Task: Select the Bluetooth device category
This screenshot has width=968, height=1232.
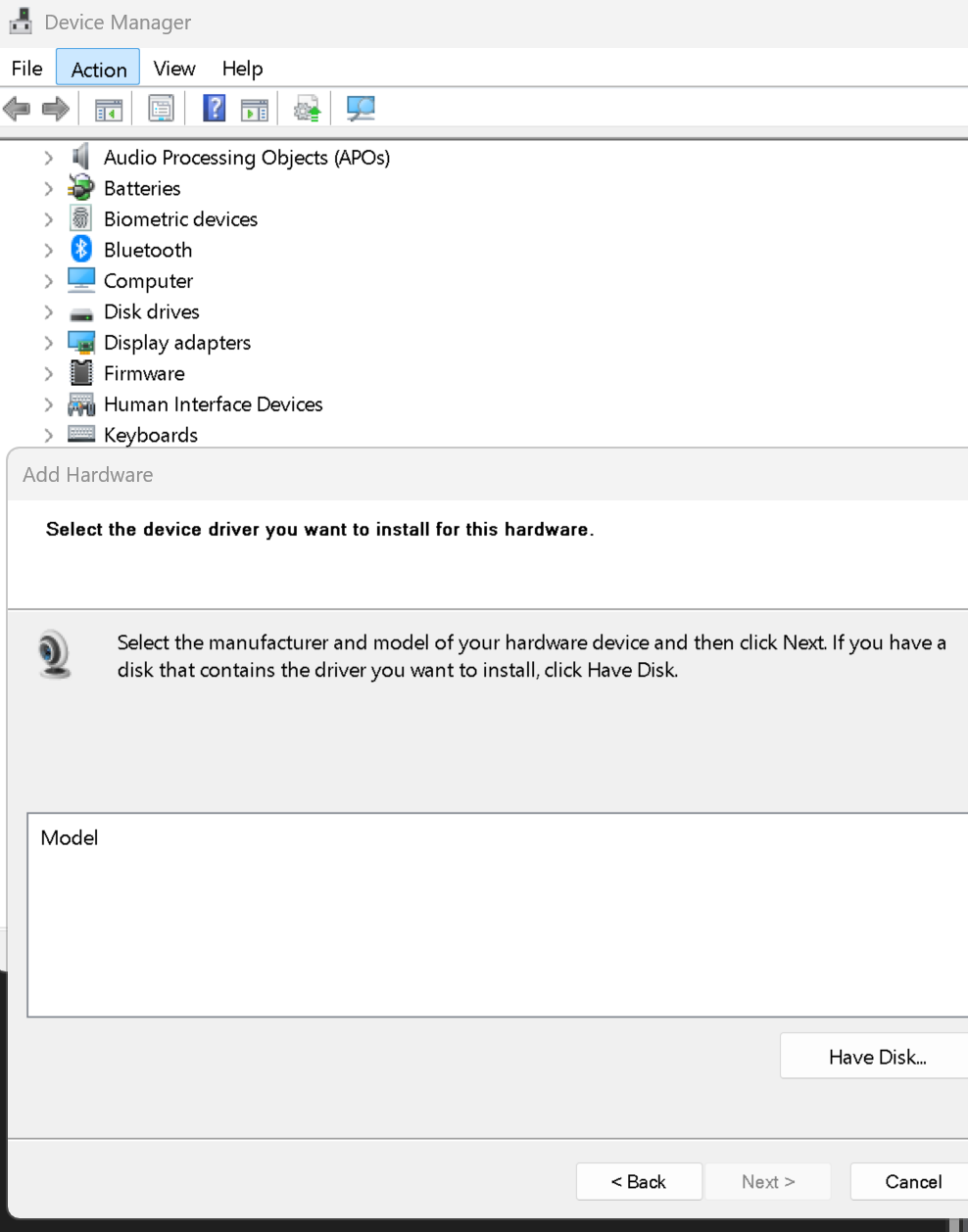Action: 148,250
